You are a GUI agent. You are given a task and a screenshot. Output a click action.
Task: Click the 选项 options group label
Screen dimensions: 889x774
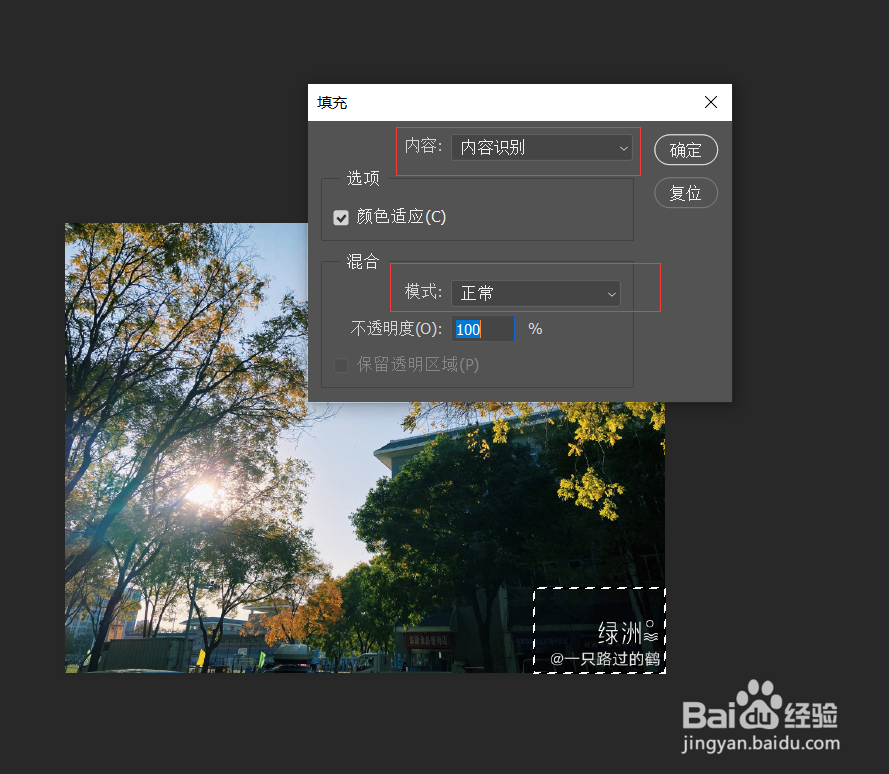tap(362, 179)
